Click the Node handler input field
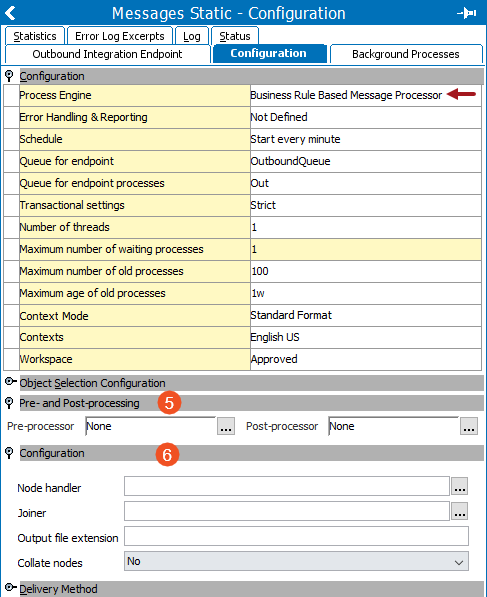Image resolution: width=487 pixels, height=597 pixels. pos(287,486)
